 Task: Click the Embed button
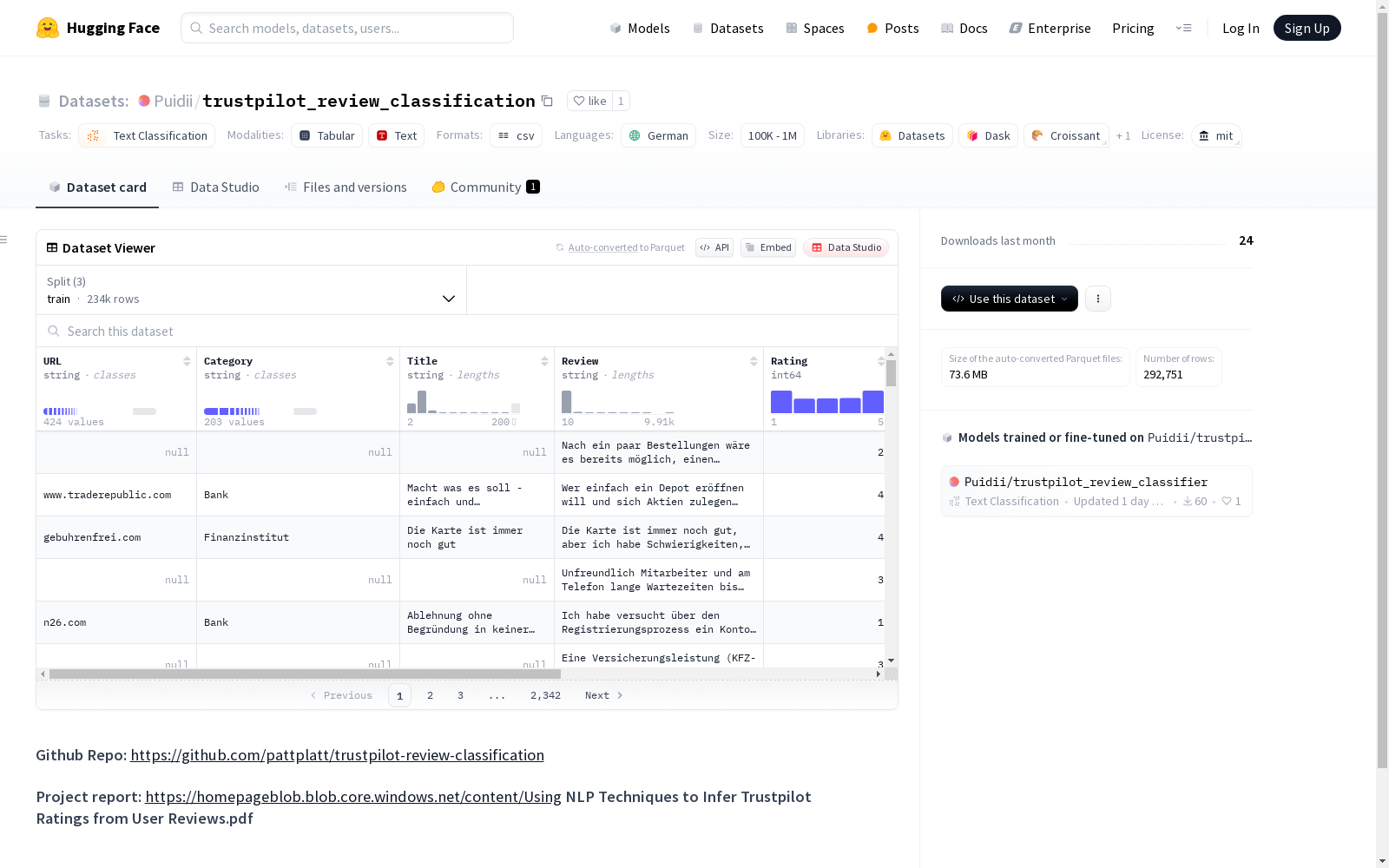[768, 247]
